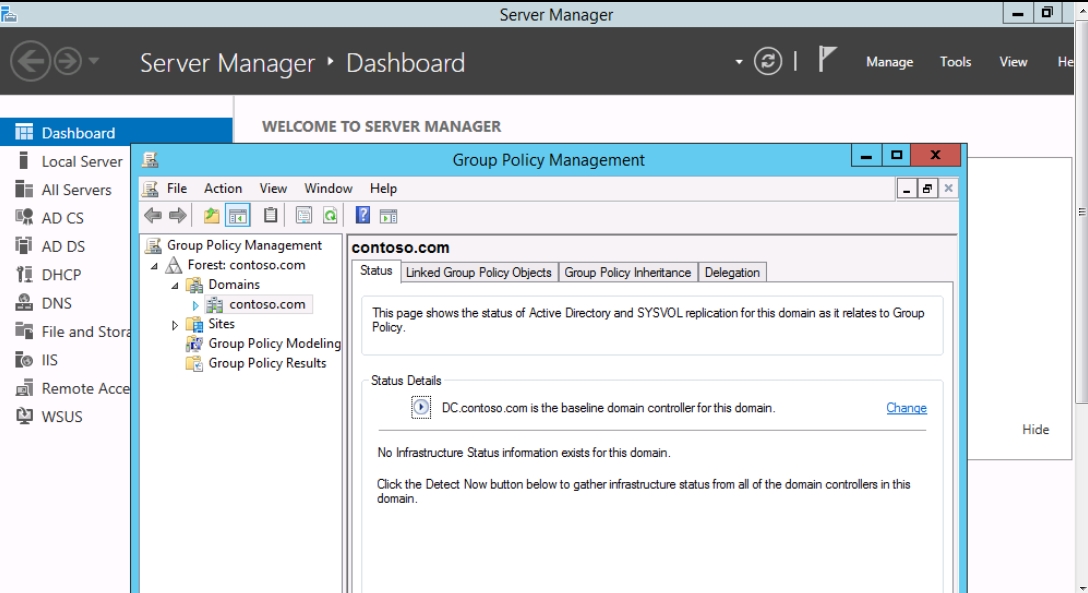Click the Server Manager refresh icon
The width and height of the screenshot is (1088, 593).
(768, 61)
